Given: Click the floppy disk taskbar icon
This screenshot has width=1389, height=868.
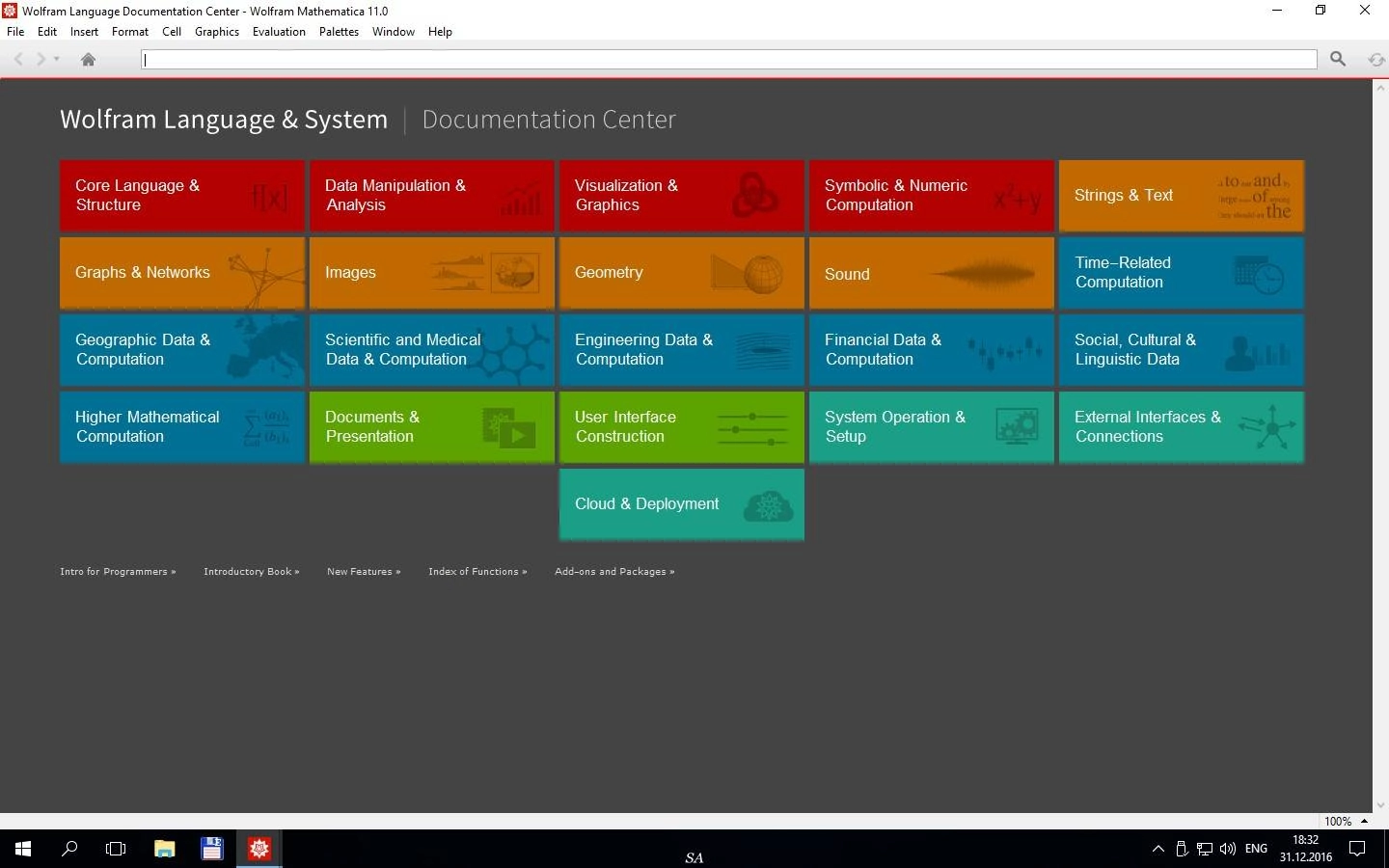Looking at the screenshot, I should 212,849.
